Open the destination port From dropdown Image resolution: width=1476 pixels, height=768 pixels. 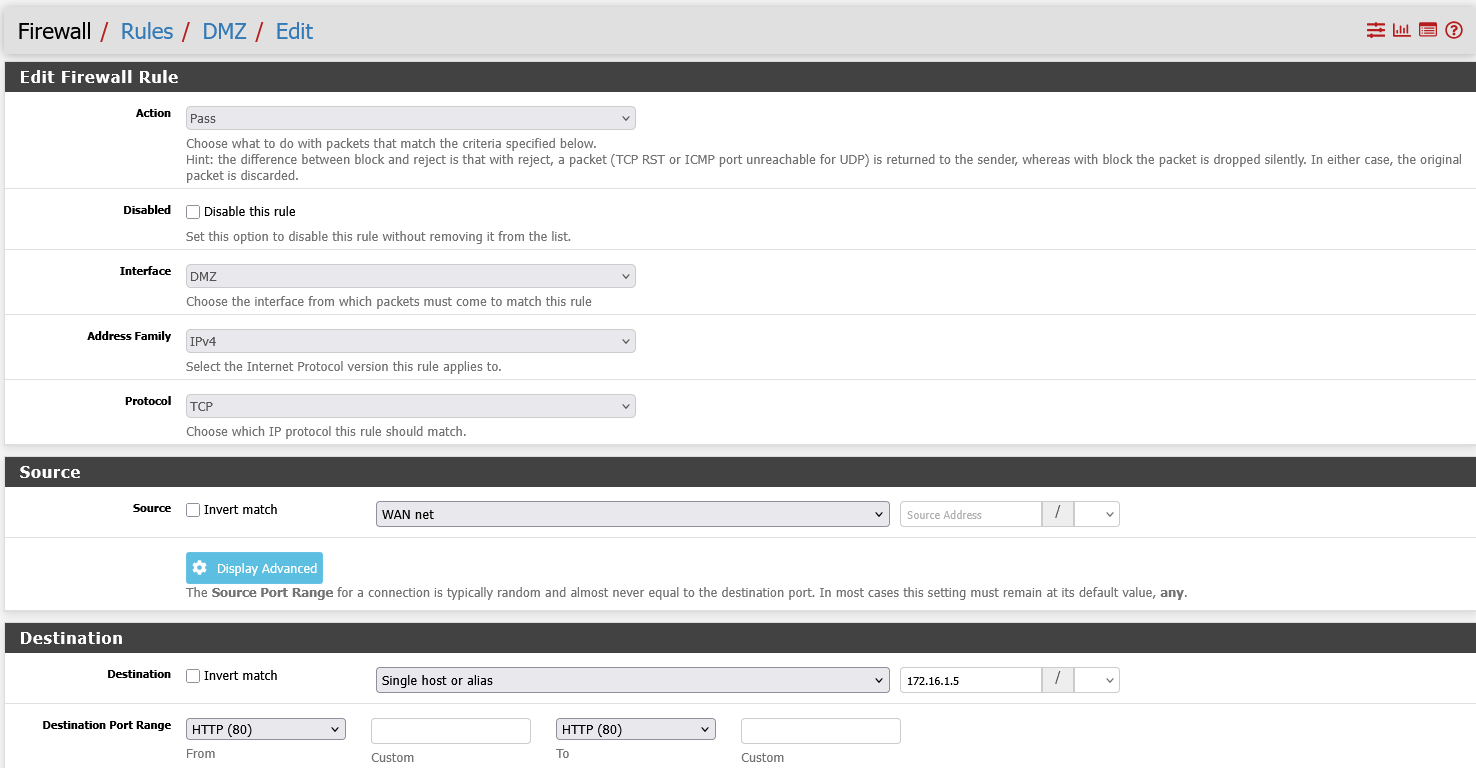265,729
